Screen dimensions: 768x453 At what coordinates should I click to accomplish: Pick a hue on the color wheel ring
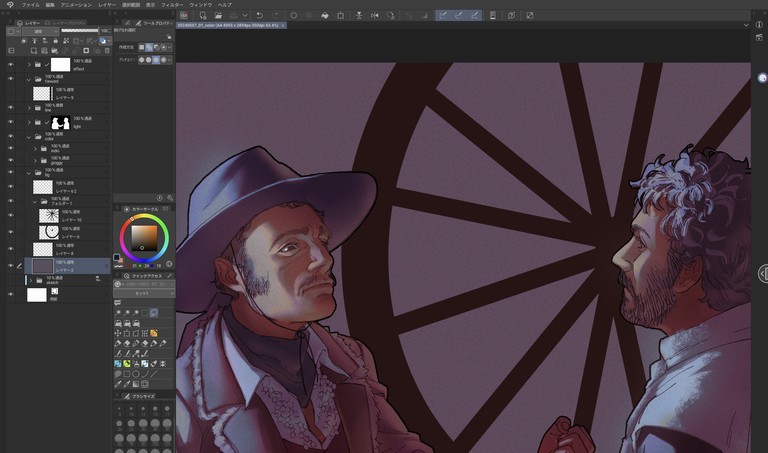point(144,238)
